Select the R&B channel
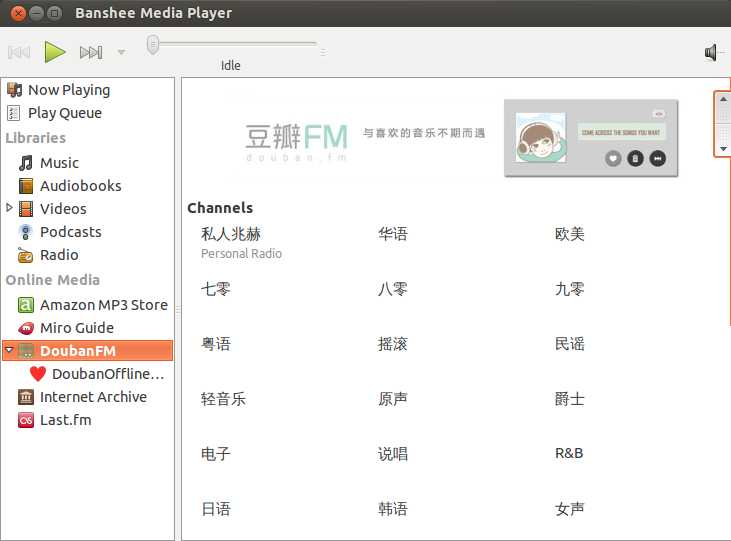This screenshot has width=731, height=541. [569, 453]
